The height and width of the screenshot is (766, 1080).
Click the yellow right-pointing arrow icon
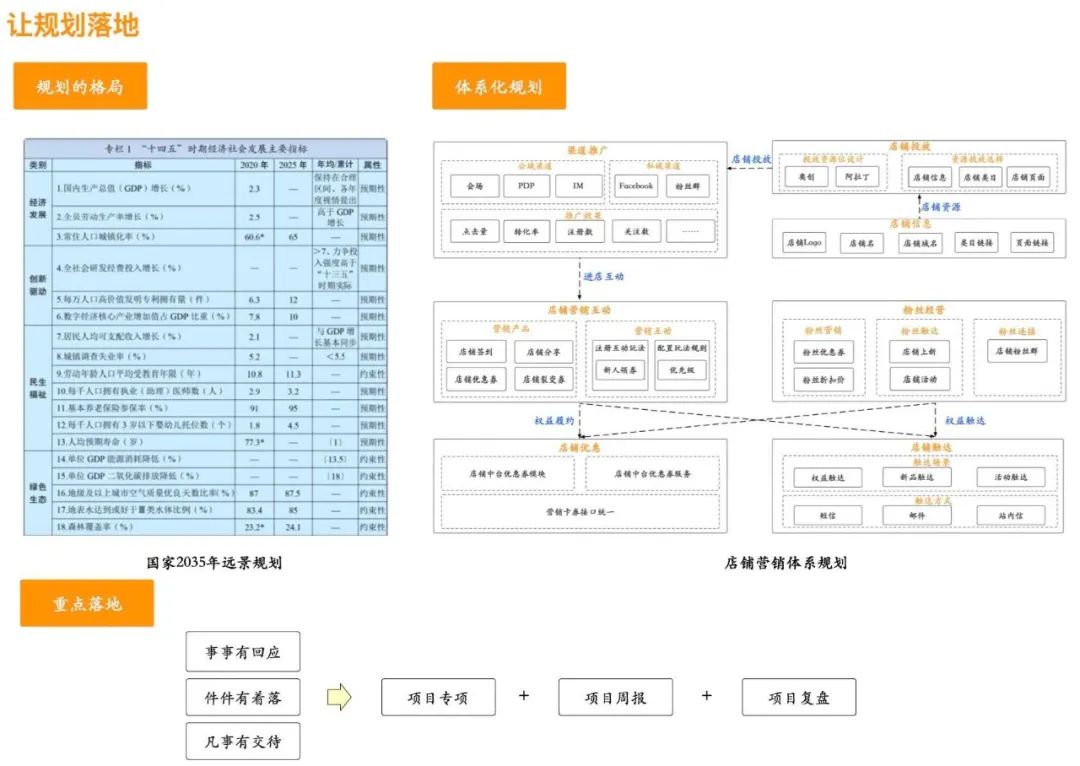[339, 697]
